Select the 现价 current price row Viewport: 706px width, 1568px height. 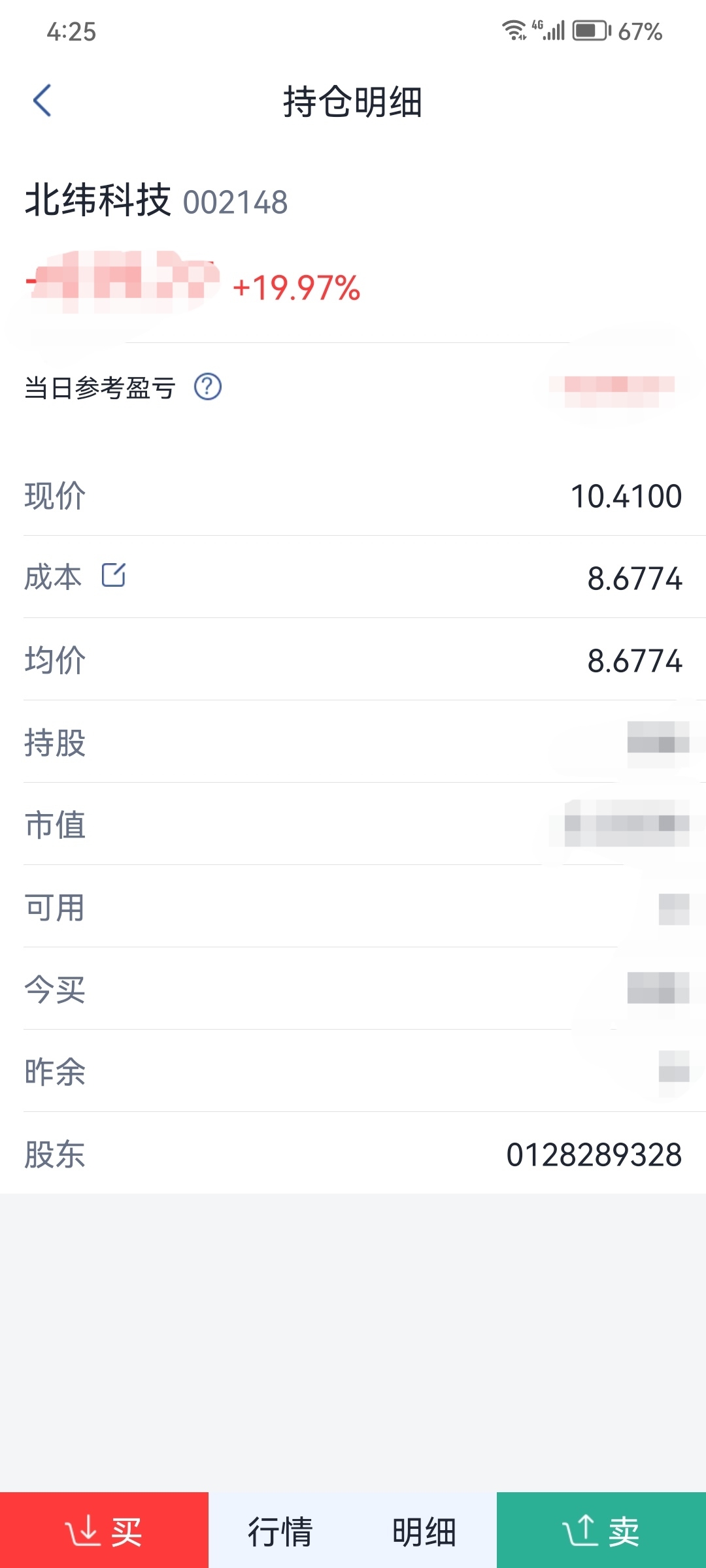point(353,495)
